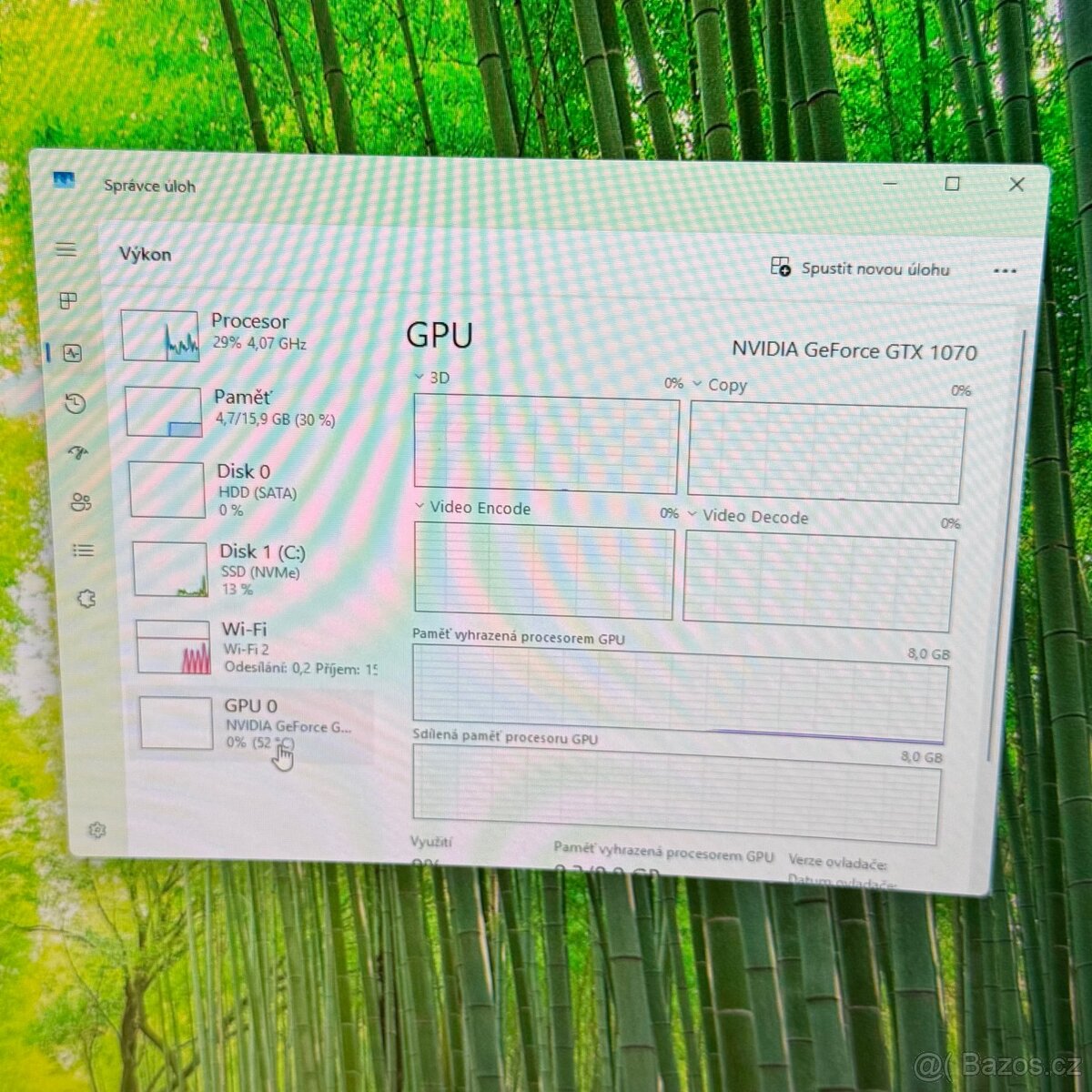Viewport: 1092px width, 1092px height.
Task: Open the three-dots more options menu
Action: coord(1005,271)
